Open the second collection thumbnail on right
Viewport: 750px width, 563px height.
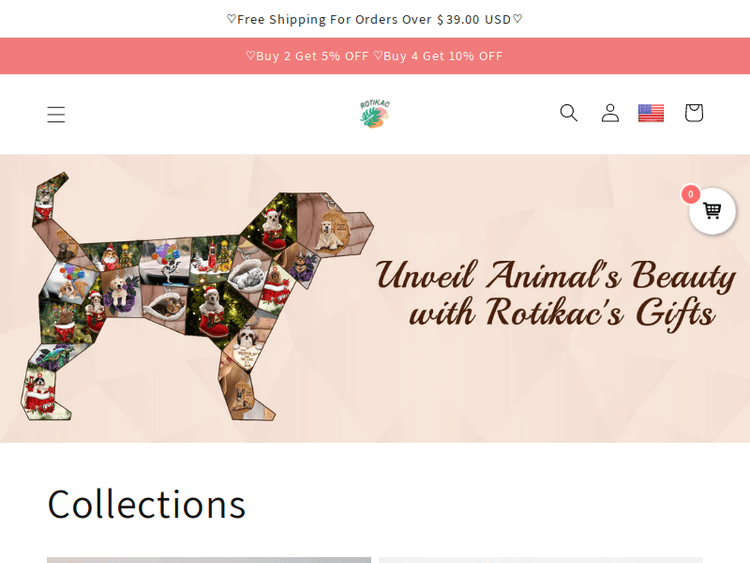(541, 560)
